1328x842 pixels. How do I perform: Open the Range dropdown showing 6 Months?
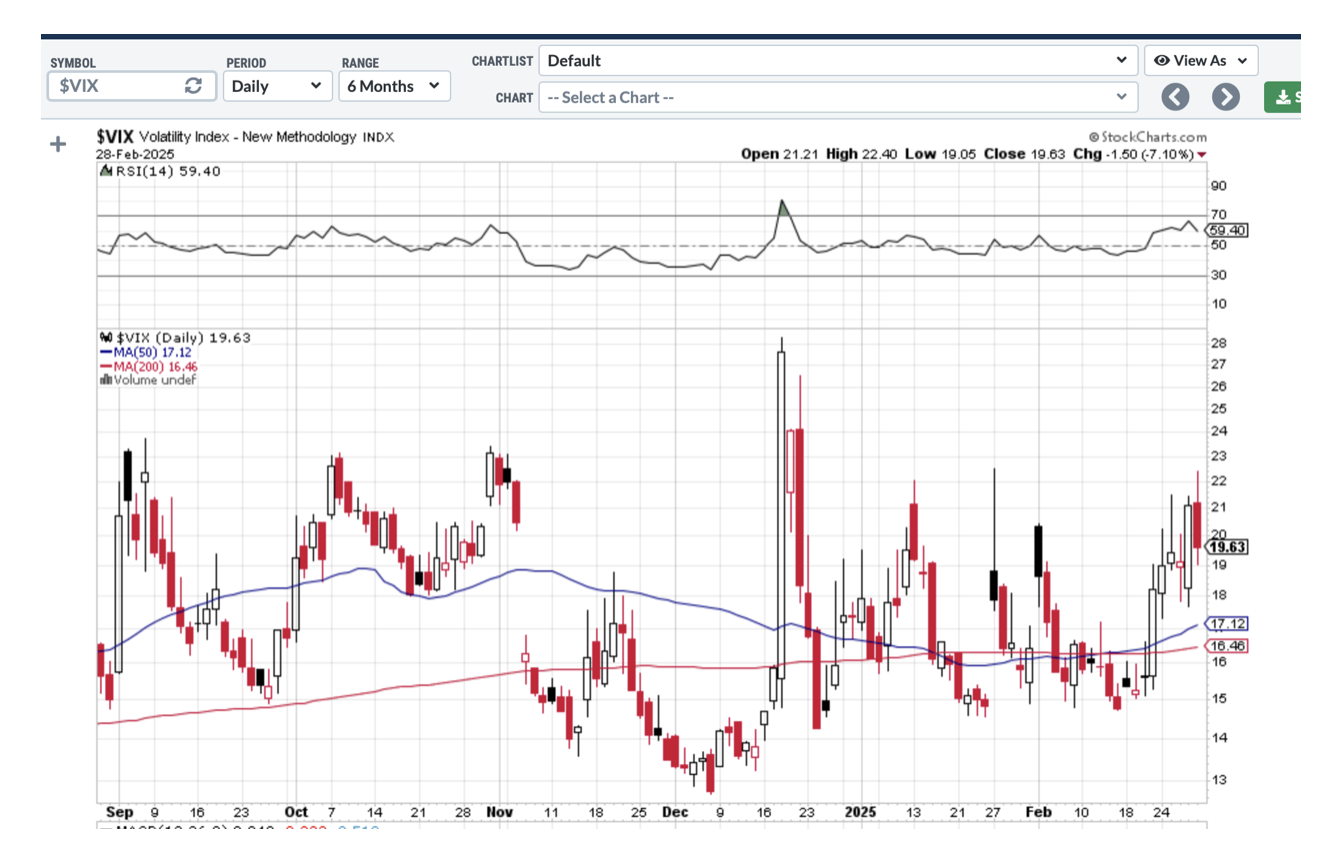click(x=394, y=86)
